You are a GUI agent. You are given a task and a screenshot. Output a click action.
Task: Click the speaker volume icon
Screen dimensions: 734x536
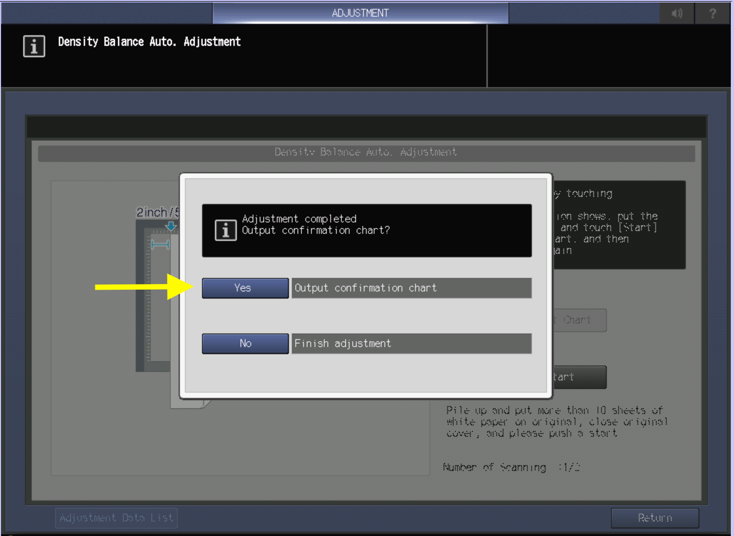(677, 13)
